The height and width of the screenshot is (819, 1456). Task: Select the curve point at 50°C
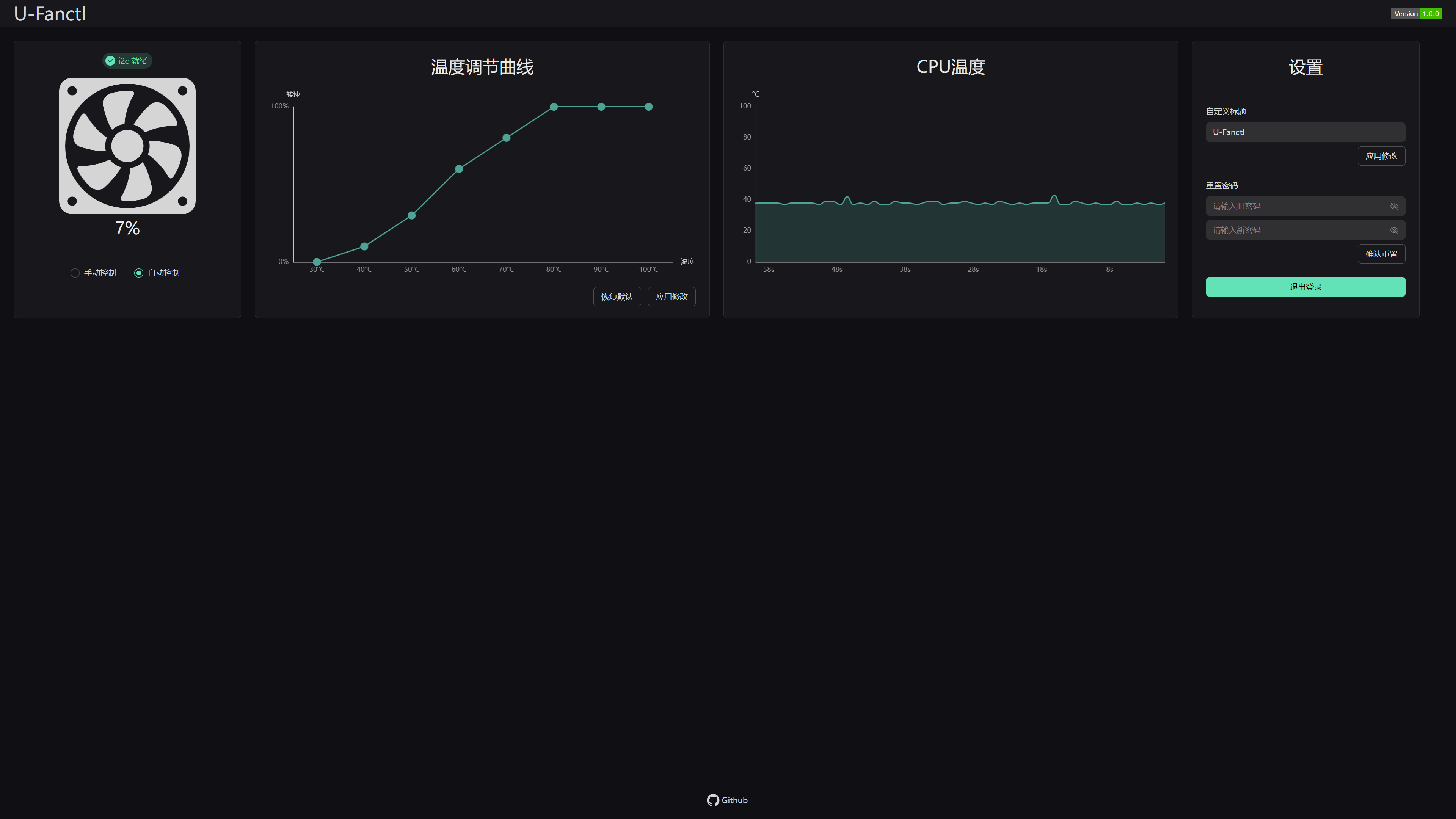pos(411,215)
